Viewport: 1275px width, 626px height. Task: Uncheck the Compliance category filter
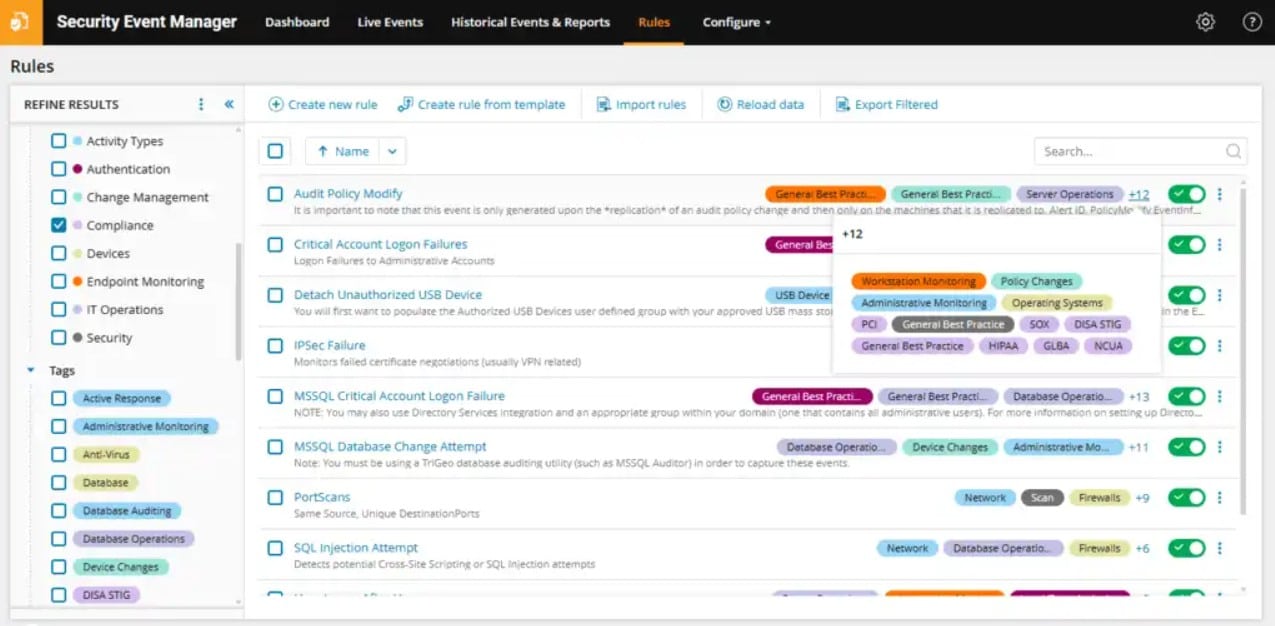click(x=59, y=225)
